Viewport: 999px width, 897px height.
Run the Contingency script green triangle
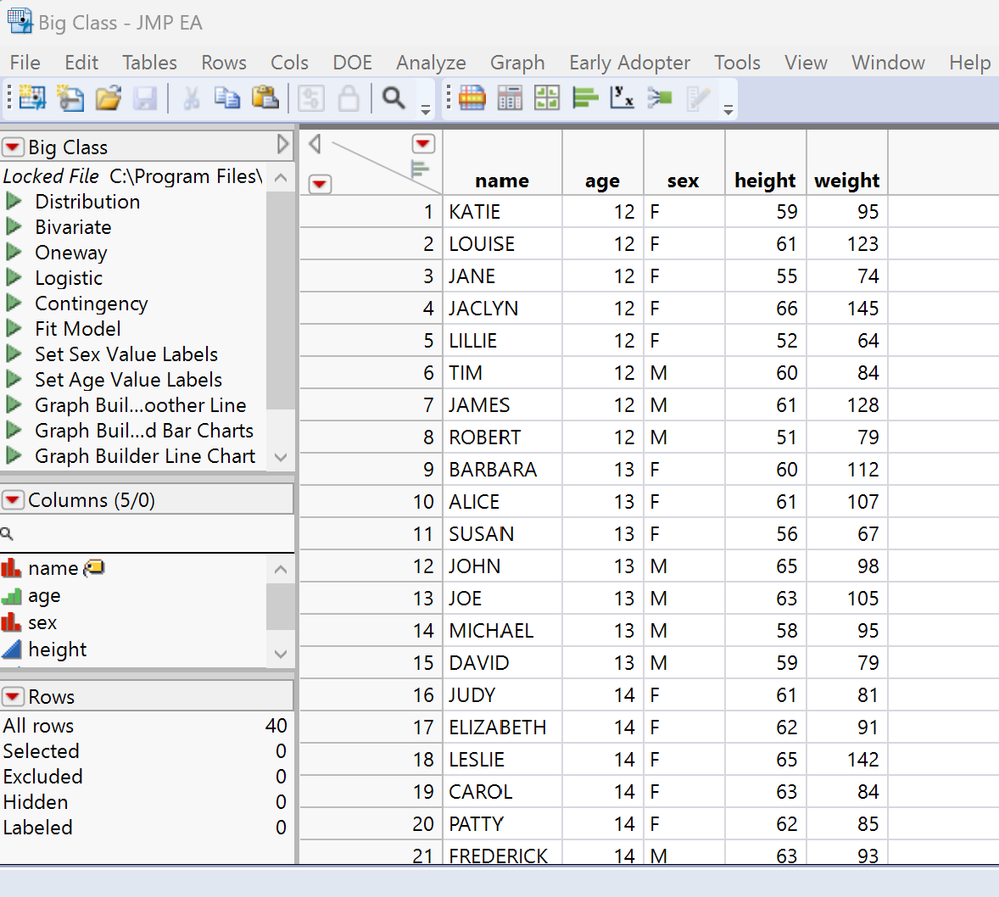point(13,303)
